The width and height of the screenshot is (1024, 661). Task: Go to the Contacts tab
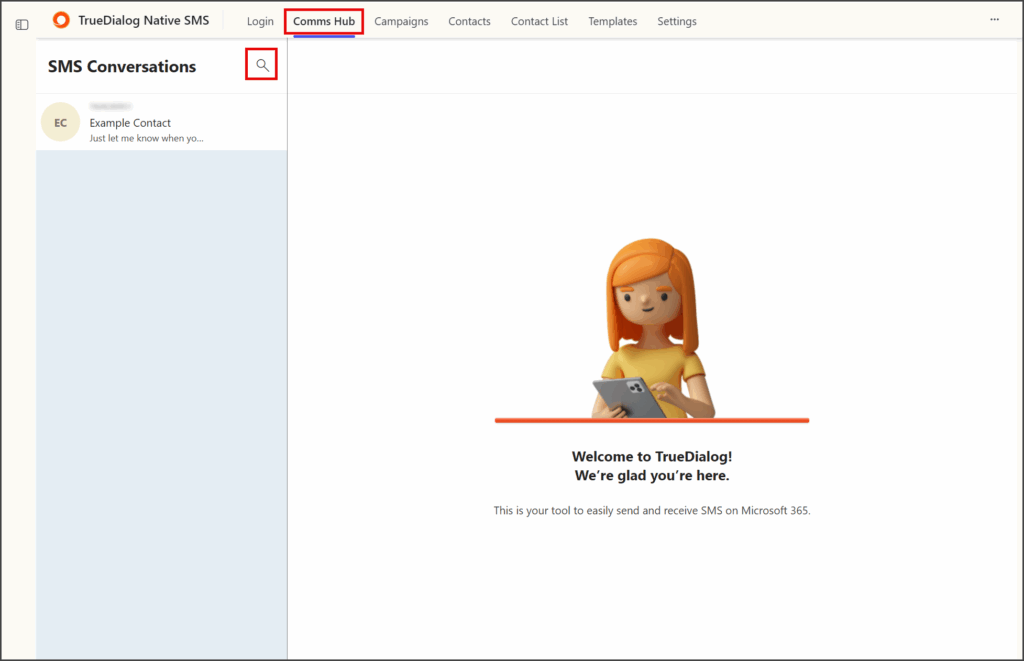click(469, 22)
